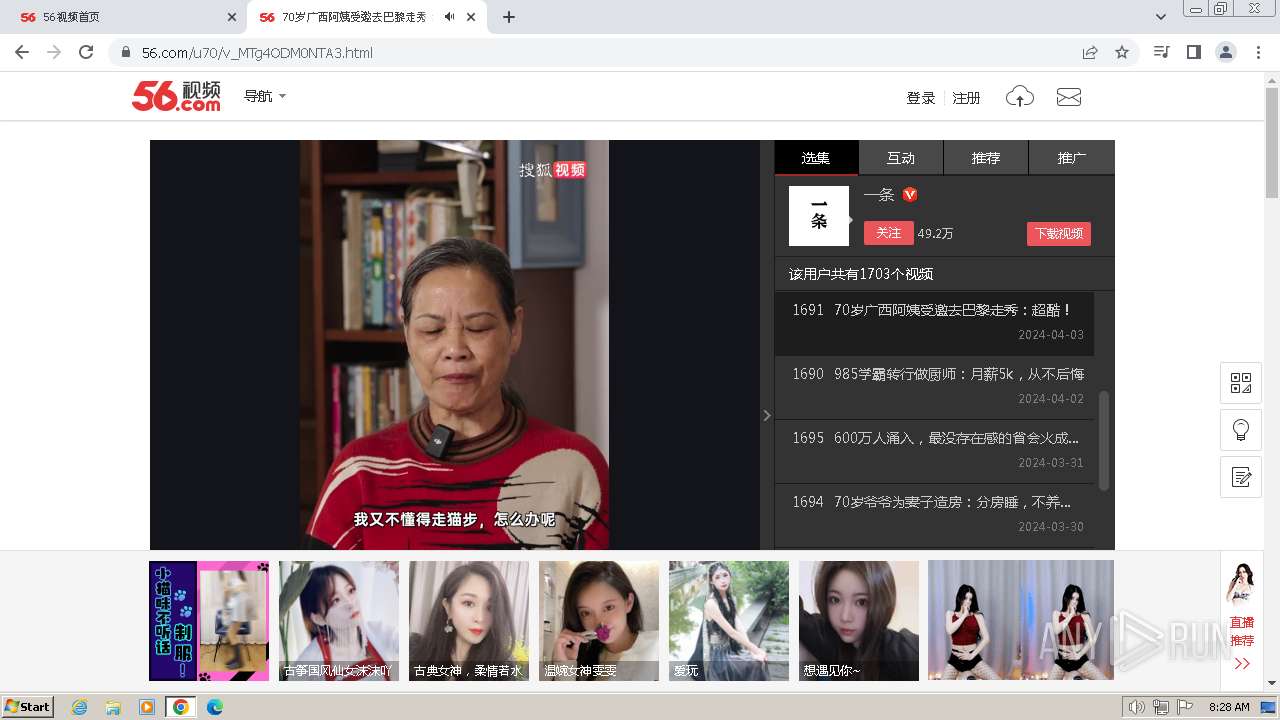The image size is (1280, 720).
Task: Open the 导航 navigation dropdown
Action: pyautogui.click(x=265, y=96)
